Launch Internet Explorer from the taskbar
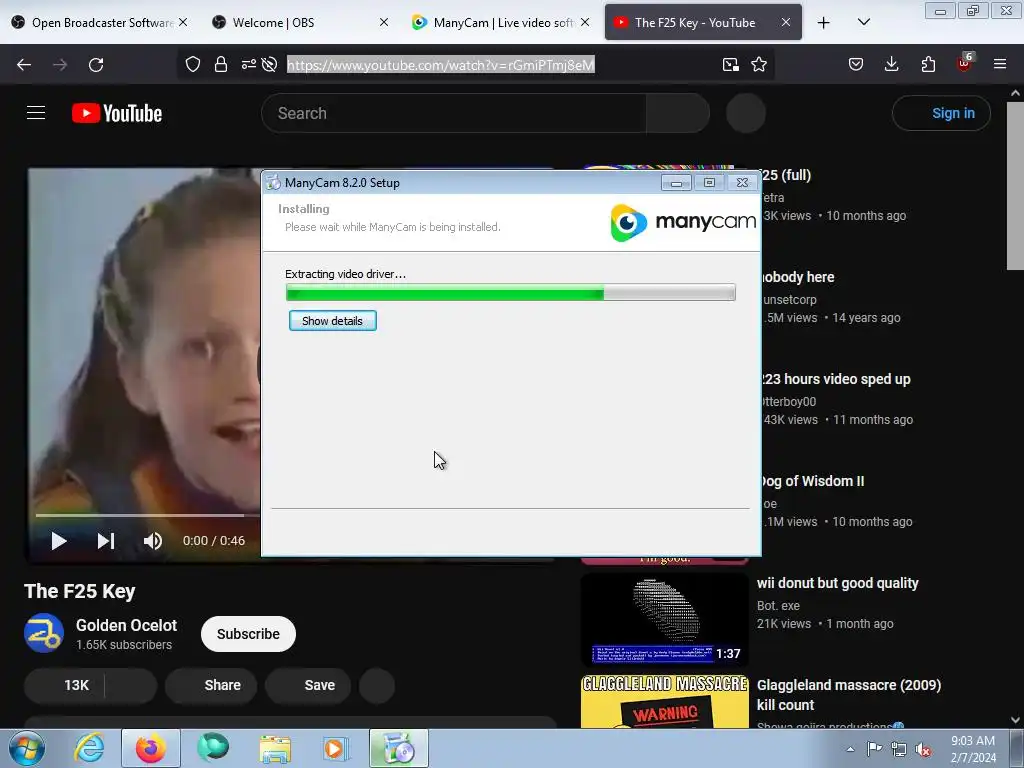The image size is (1024, 768). [89, 748]
